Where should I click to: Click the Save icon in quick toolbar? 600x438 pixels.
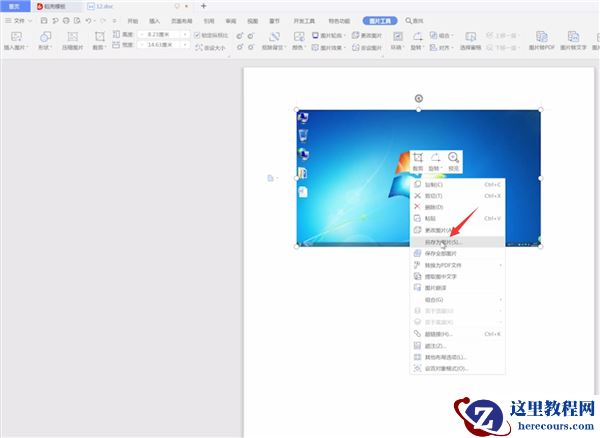(x=44, y=21)
